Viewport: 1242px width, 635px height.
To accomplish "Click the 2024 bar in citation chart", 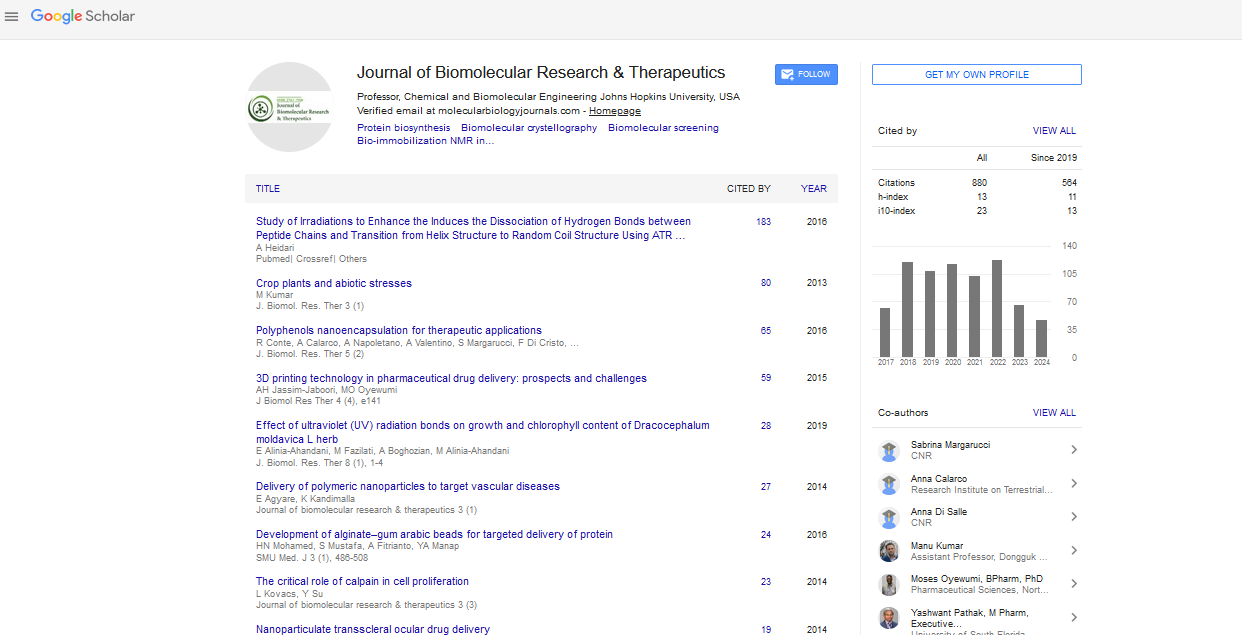I will click(x=1041, y=338).
